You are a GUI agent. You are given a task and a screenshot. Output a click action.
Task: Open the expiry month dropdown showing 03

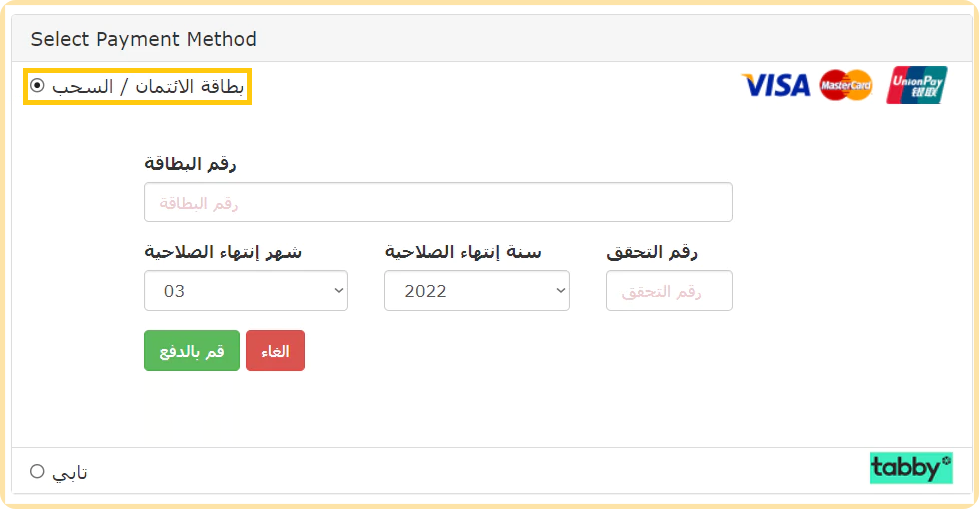click(x=246, y=290)
